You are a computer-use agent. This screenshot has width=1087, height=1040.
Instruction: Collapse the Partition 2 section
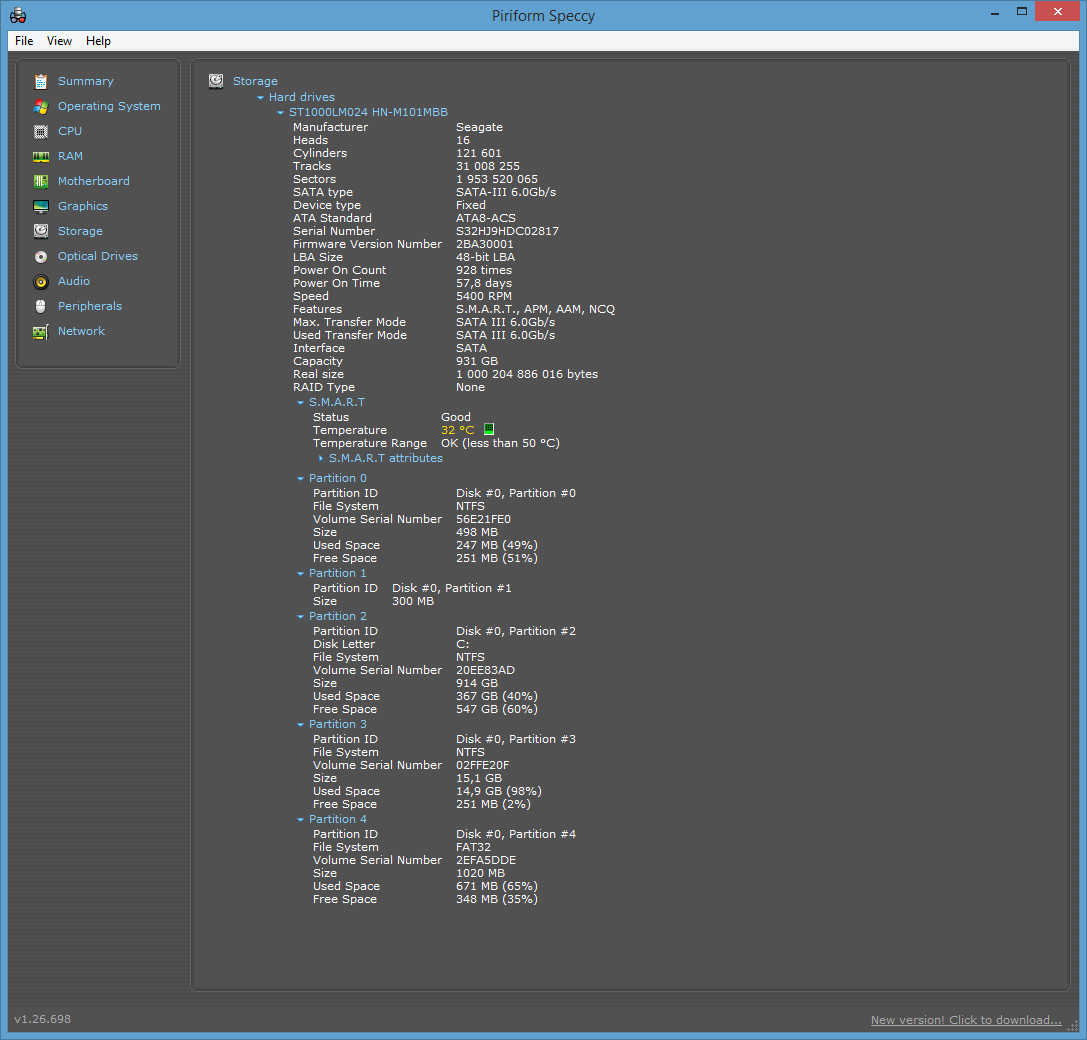300,616
